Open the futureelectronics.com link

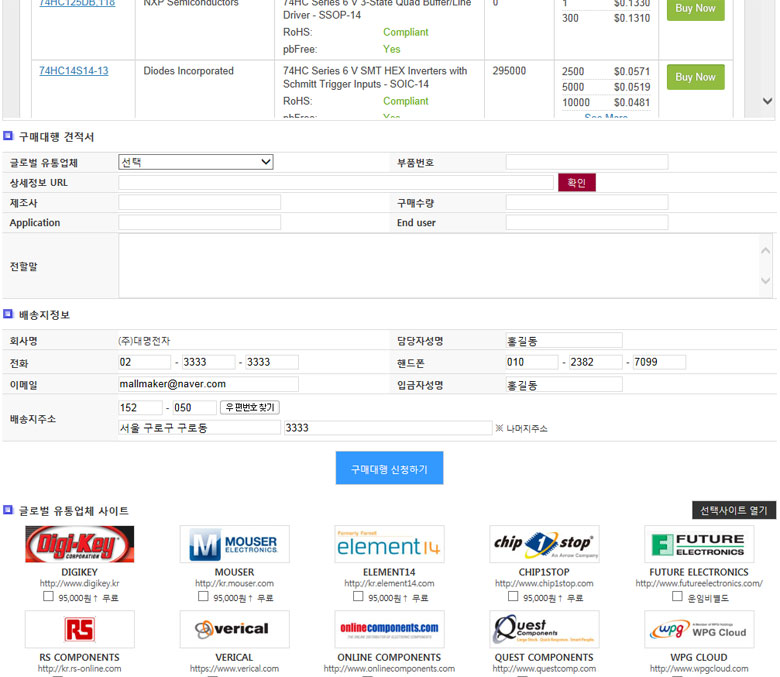tap(699, 583)
